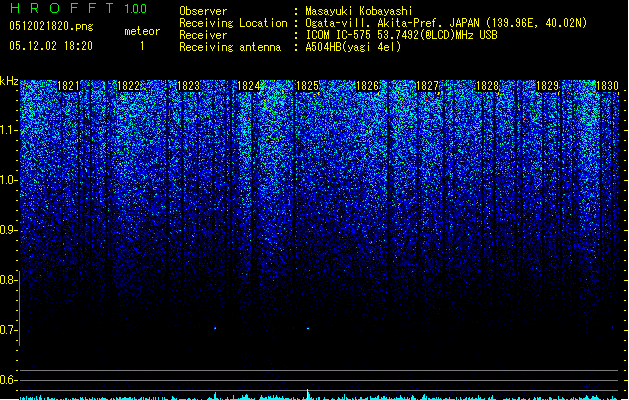Click the date stamp 05.12.02 18:20
This screenshot has height=400, width=629.
pyautogui.click(x=51, y=46)
